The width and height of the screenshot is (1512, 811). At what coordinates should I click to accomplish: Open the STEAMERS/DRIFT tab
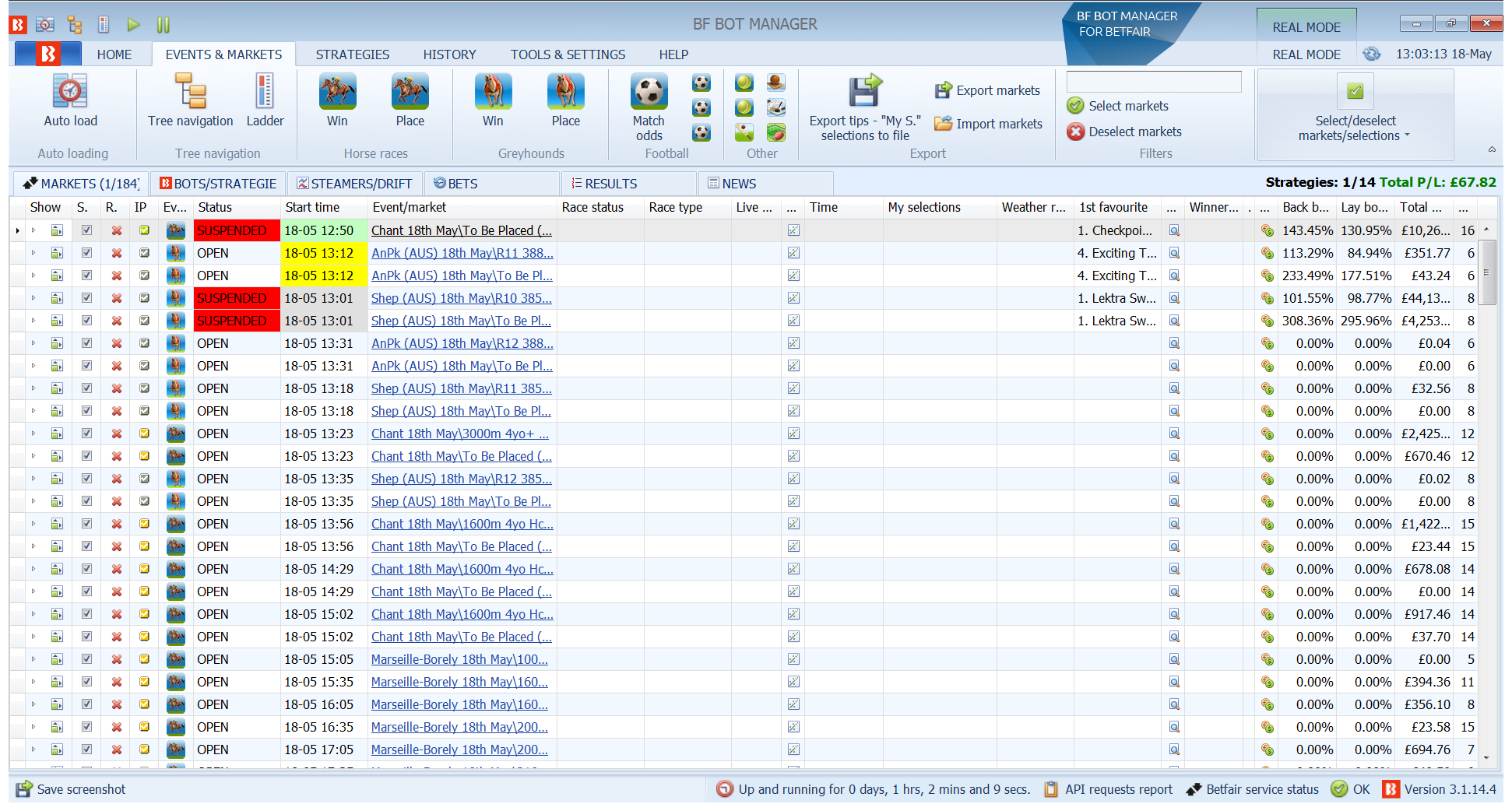[x=354, y=184]
